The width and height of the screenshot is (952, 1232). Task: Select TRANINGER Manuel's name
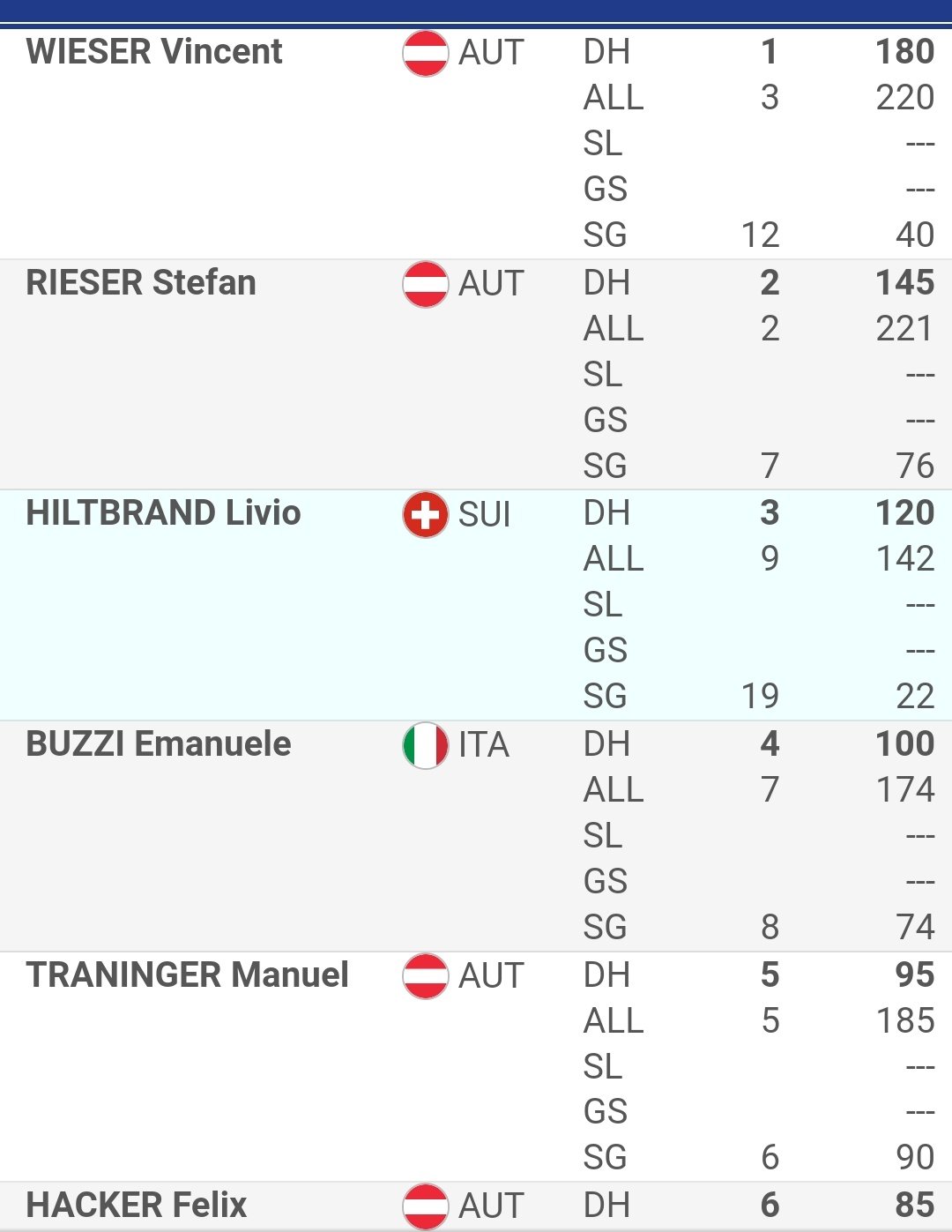(x=187, y=974)
